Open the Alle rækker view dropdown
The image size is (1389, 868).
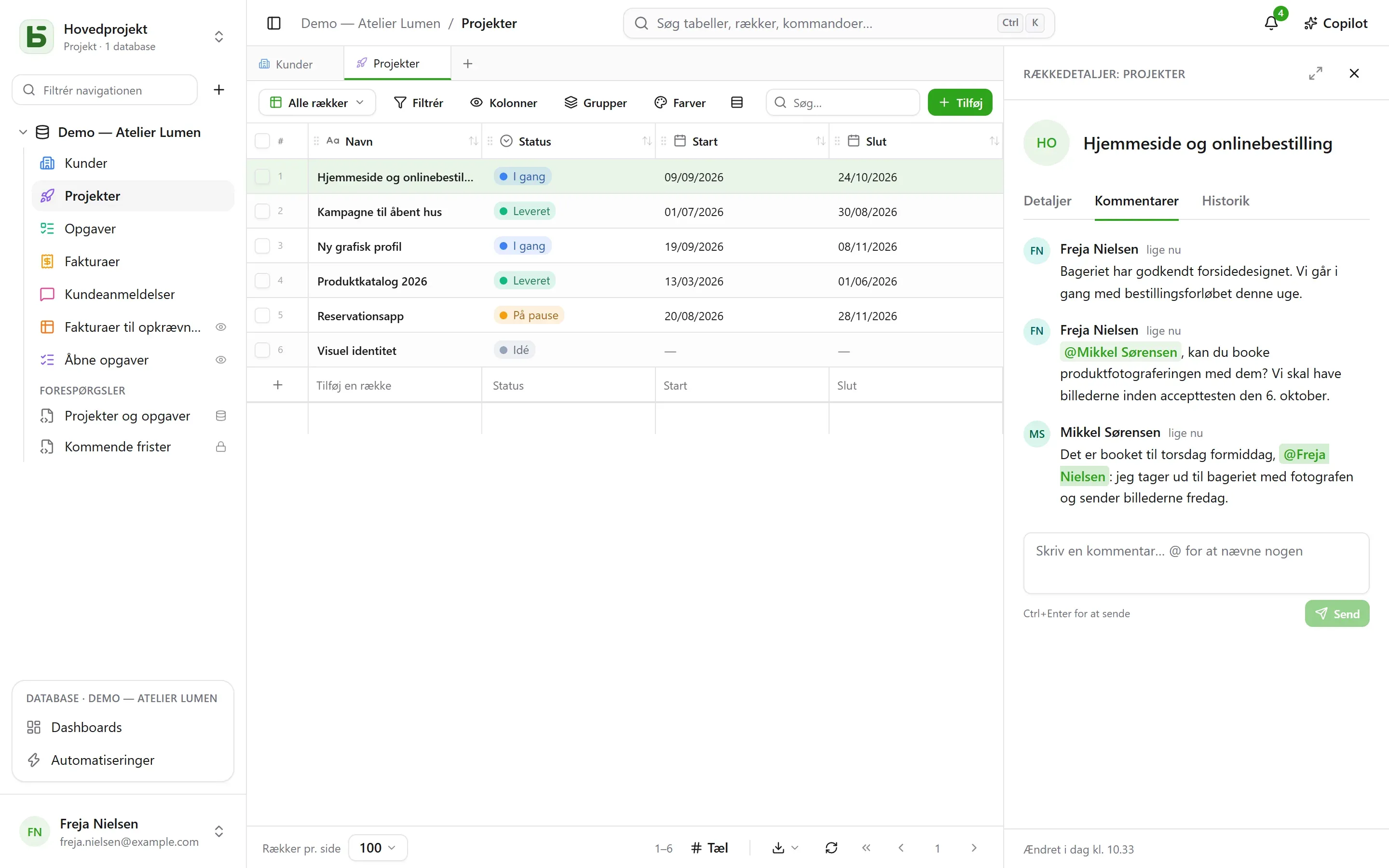[317, 103]
